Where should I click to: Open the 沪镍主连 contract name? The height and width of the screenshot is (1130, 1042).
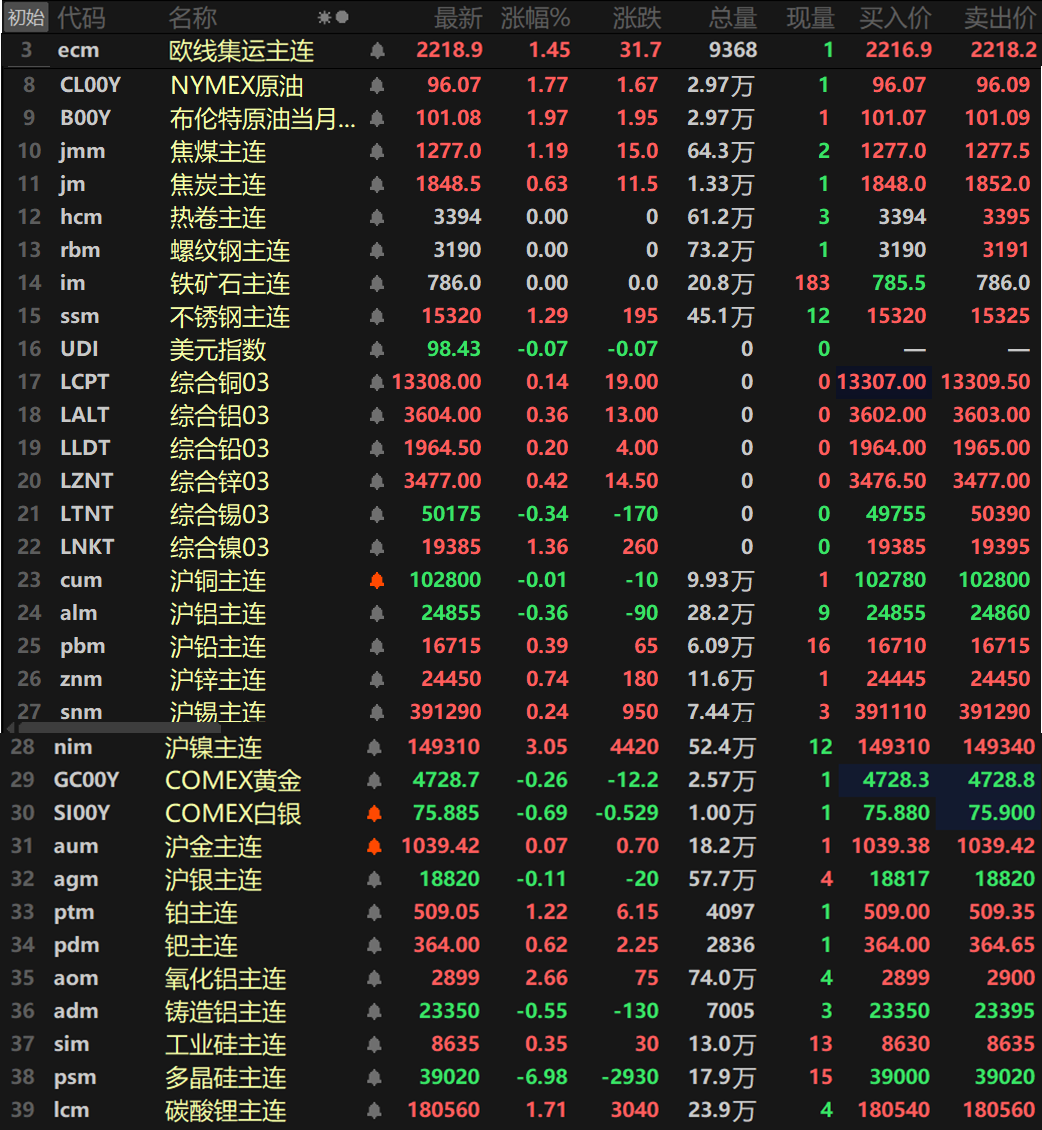[x=213, y=747]
